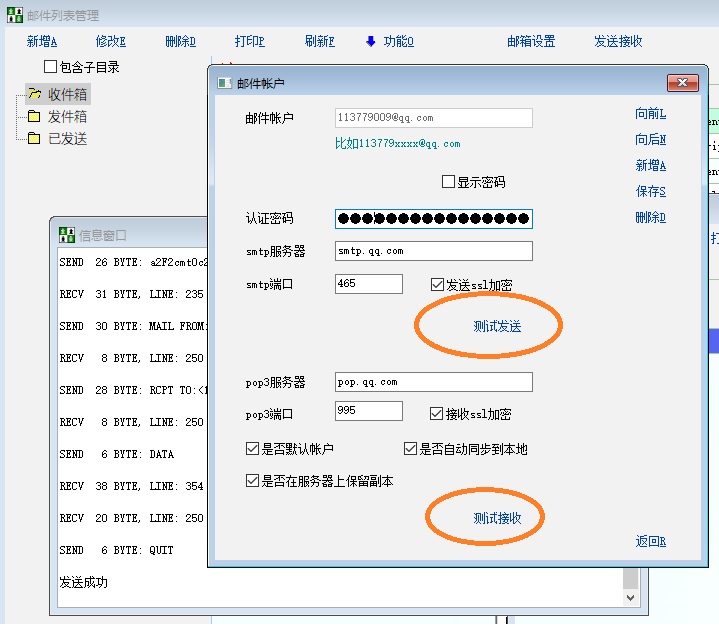The height and width of the screenshot is (631, 719).
Task: Click the smtp服务器 input field
Action: (433, 251)
